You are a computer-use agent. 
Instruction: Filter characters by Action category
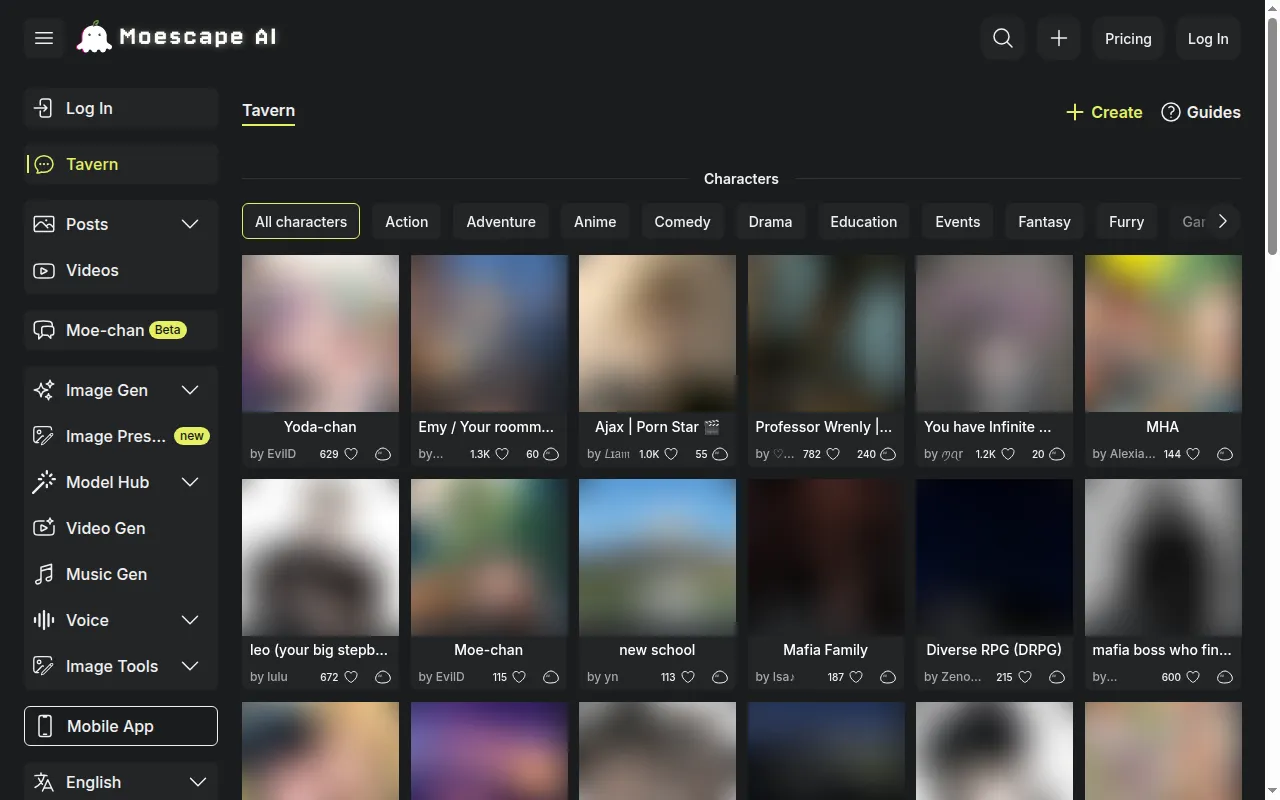click(x=407, y=222)
